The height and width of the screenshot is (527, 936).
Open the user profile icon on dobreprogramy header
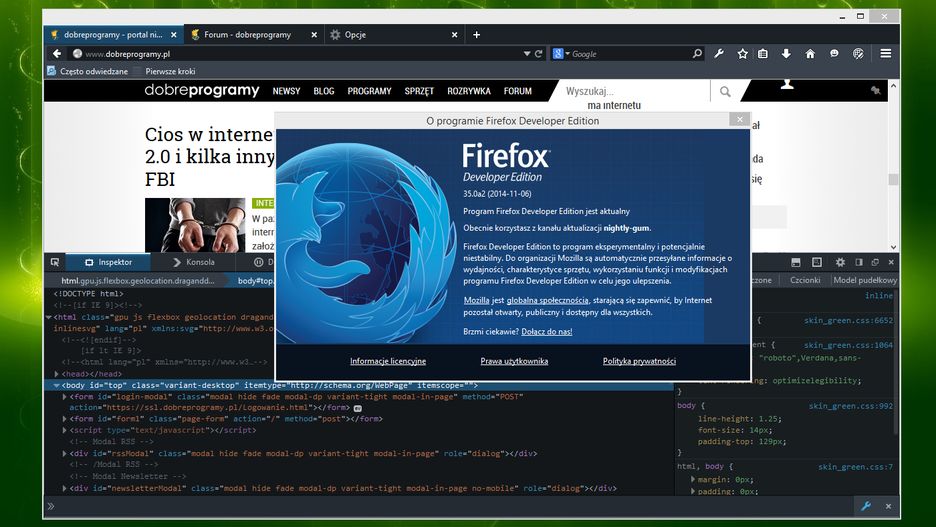click(787, 84)
